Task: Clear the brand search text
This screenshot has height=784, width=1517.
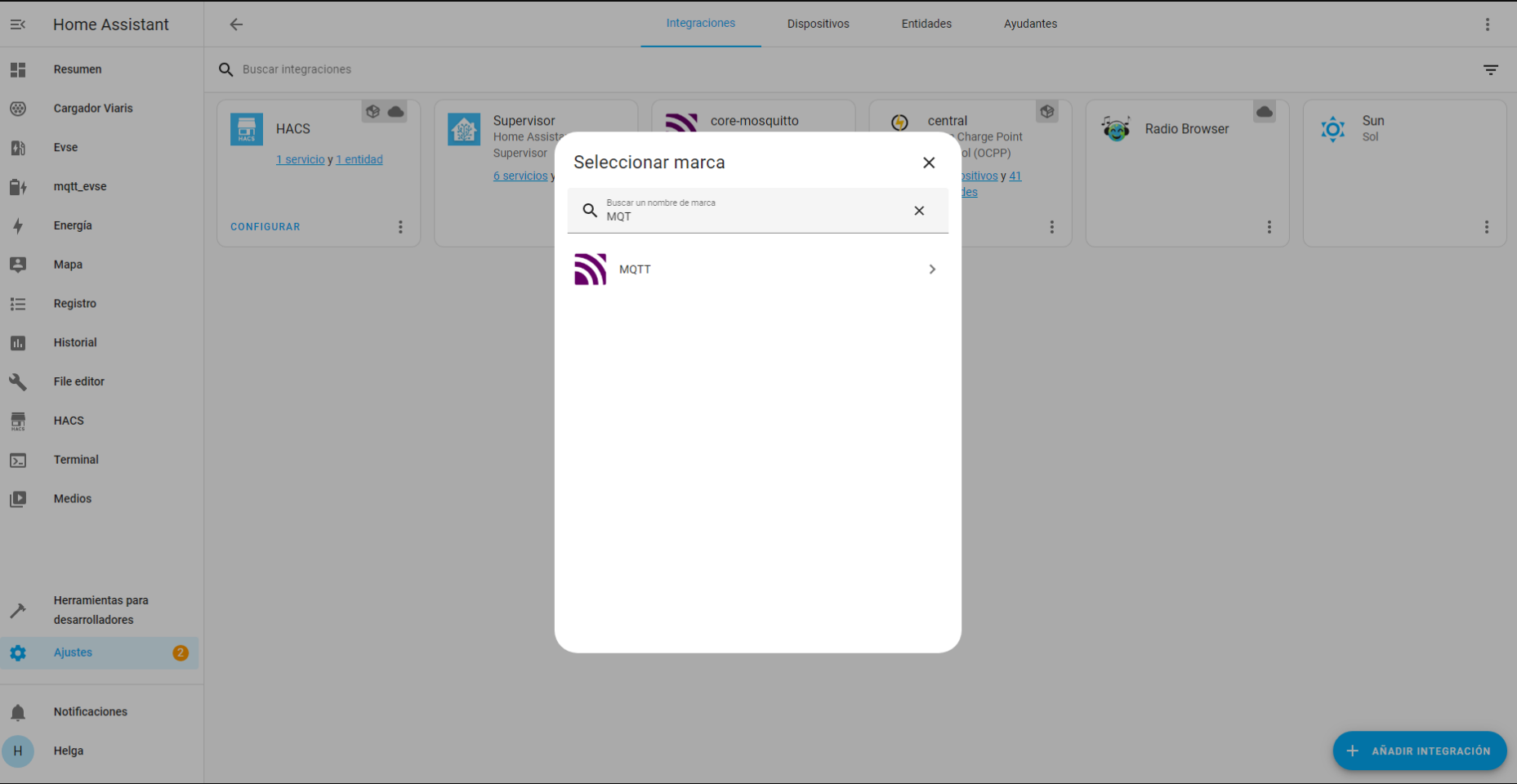Action: point(919,211)
